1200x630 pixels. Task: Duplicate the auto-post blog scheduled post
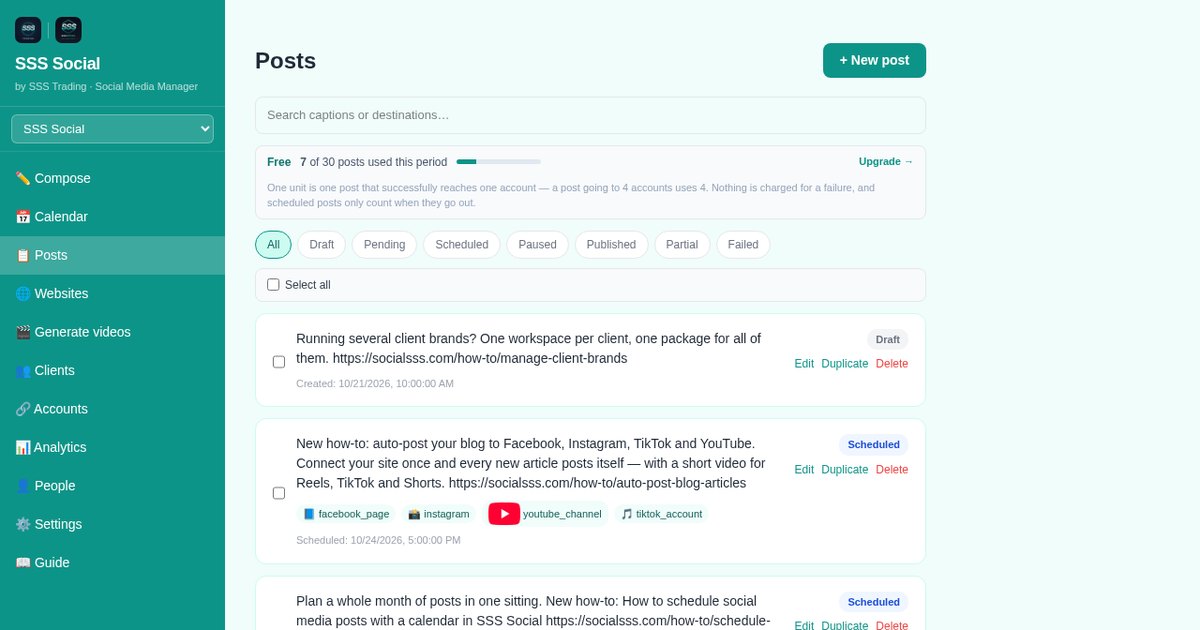pyautogui.click(x=845, y=470)
